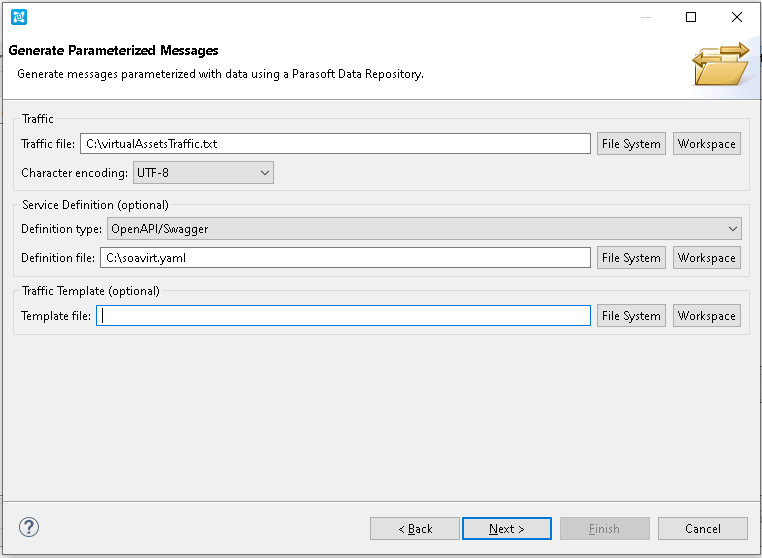The width and height of the screenshot is (762, 558).
Task: Click the empty Template file field
Action: 343,316
